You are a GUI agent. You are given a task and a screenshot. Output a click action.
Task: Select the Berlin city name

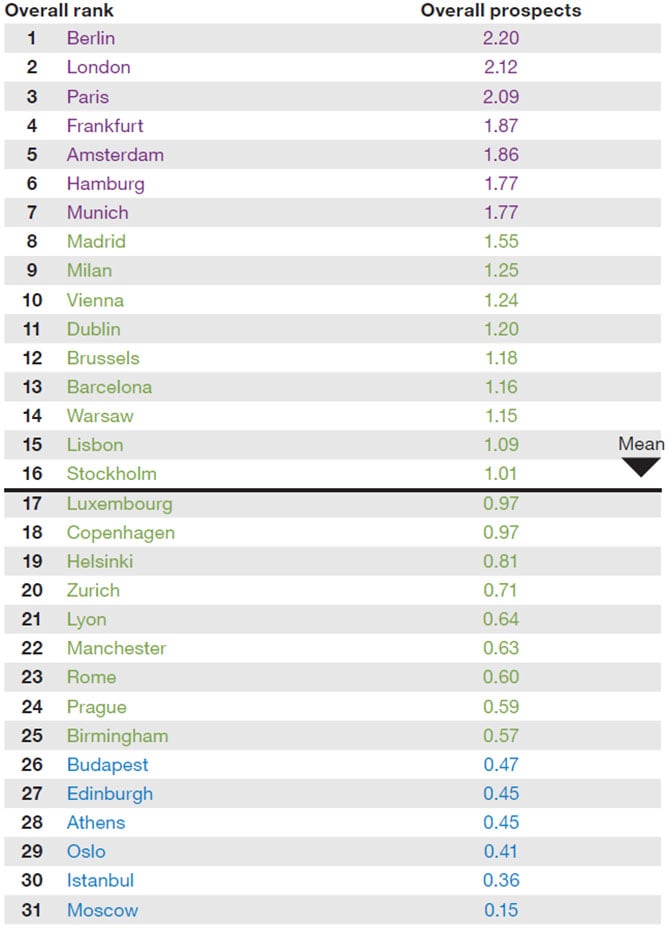point(91,39)
